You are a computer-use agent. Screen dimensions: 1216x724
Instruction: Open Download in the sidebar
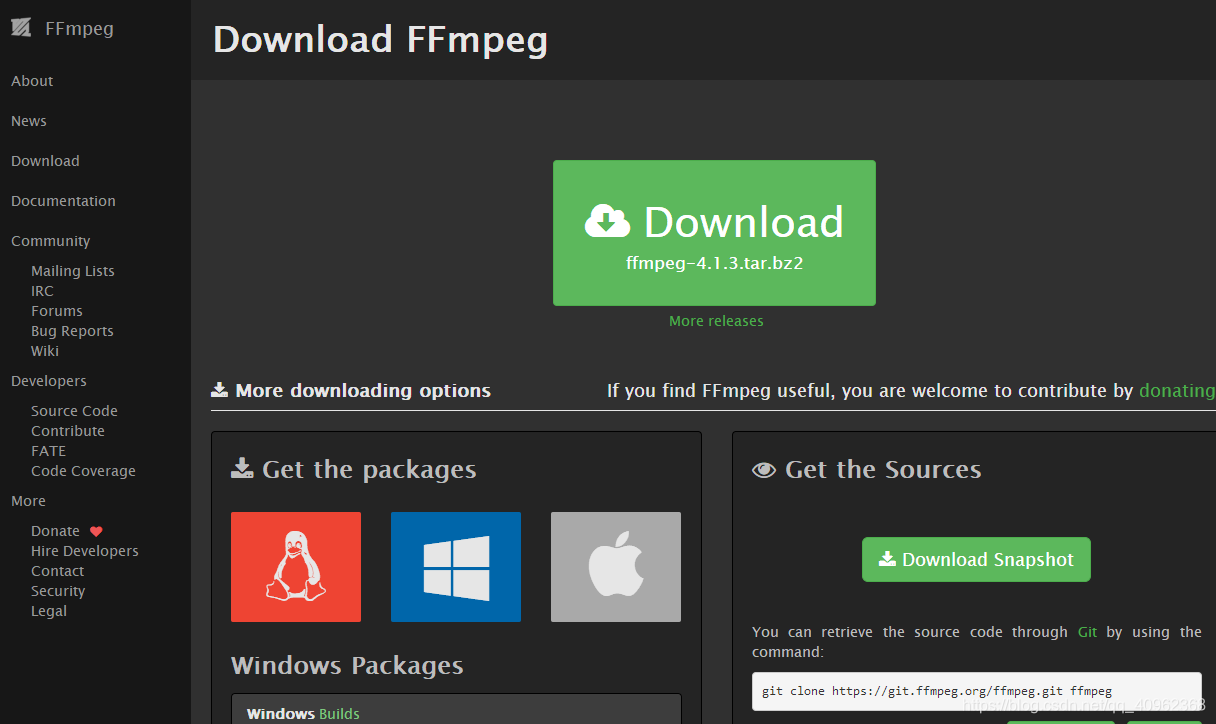[45, 161]
